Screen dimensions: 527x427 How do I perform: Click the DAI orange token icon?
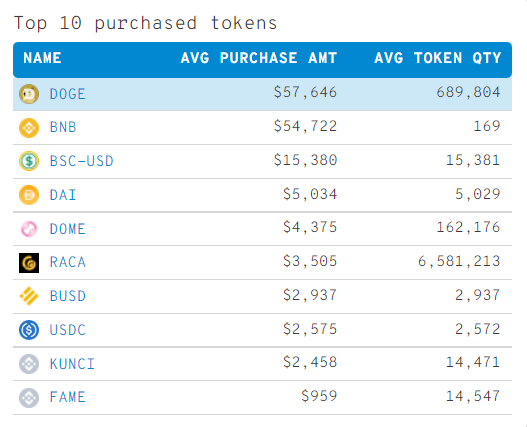pos(29,195)
